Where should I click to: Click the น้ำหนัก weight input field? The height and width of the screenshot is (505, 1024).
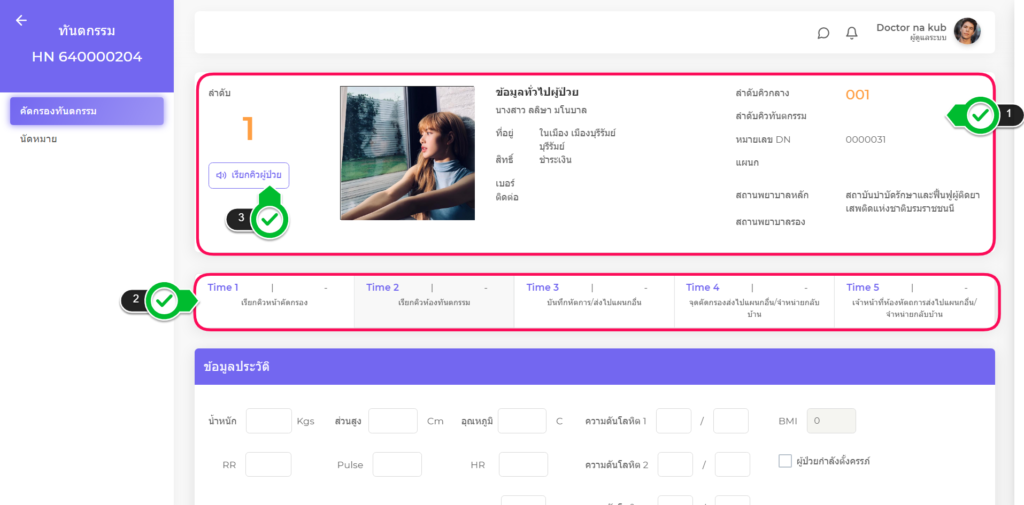[268, 421]
